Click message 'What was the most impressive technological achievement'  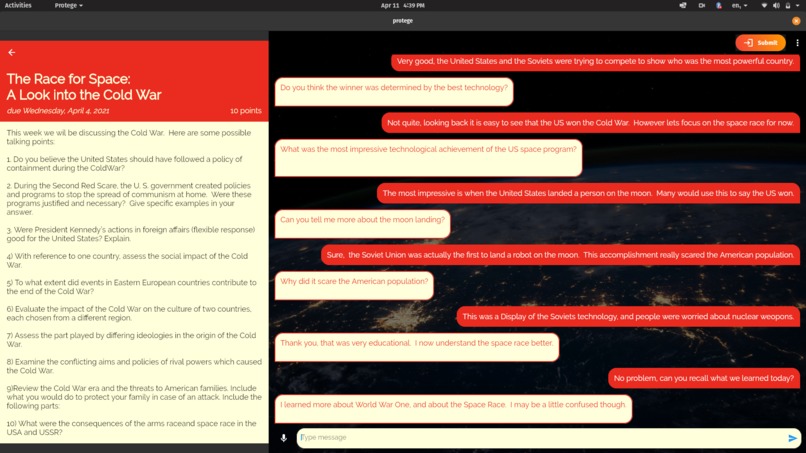(428, 158)
